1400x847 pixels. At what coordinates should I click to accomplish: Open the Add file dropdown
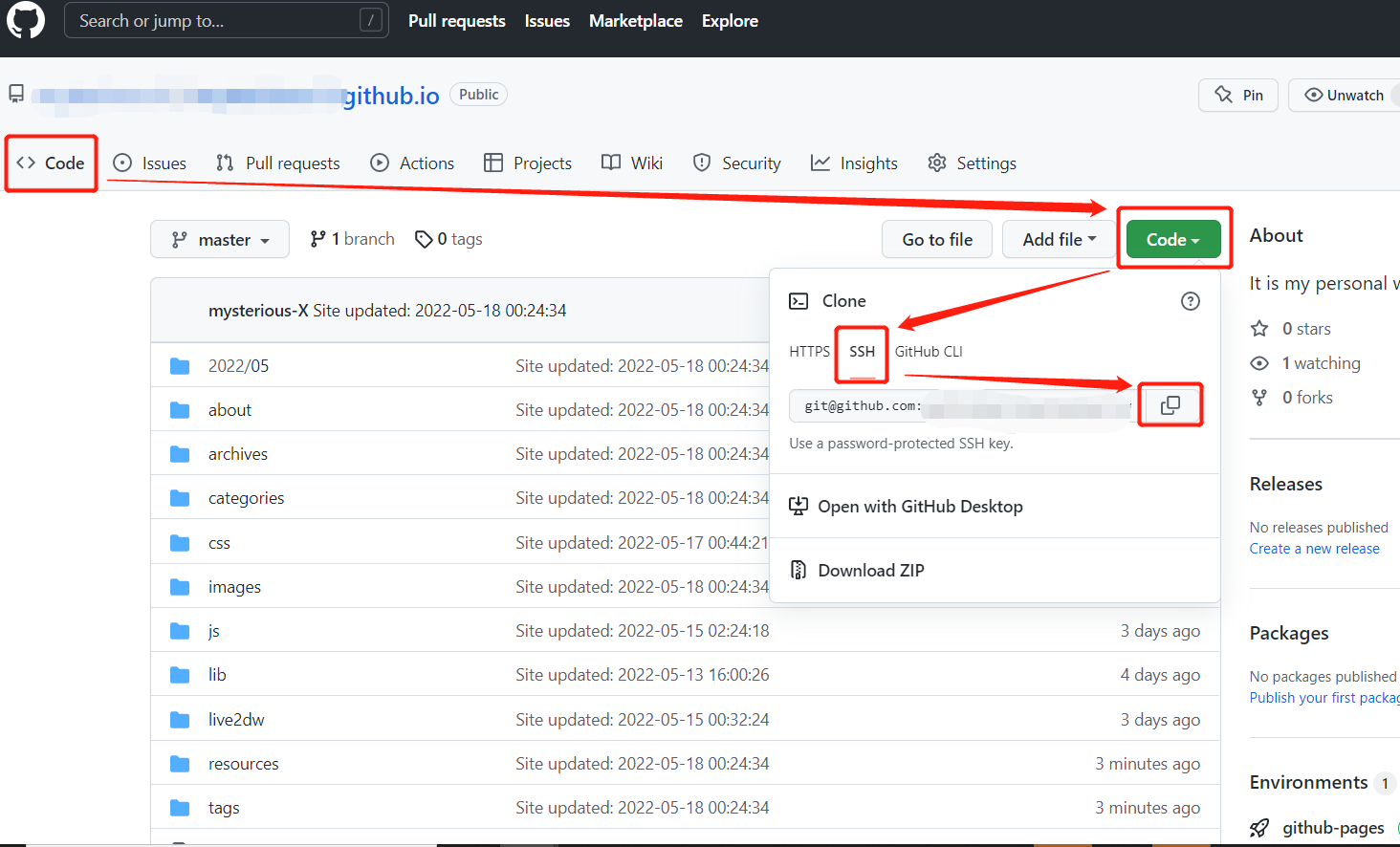(1059, 240)
